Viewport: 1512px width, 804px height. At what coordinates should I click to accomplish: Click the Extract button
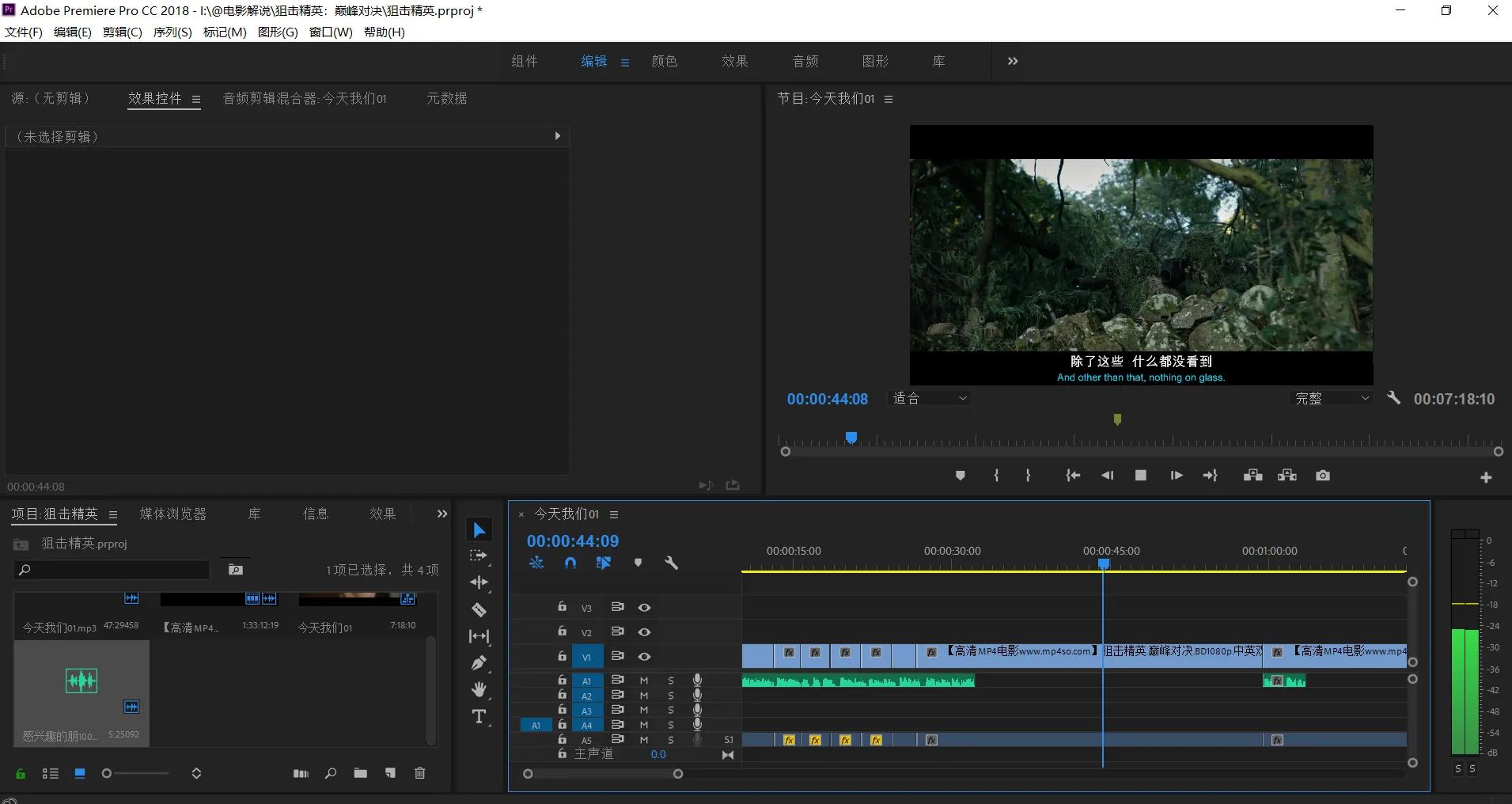point(1287,476)
